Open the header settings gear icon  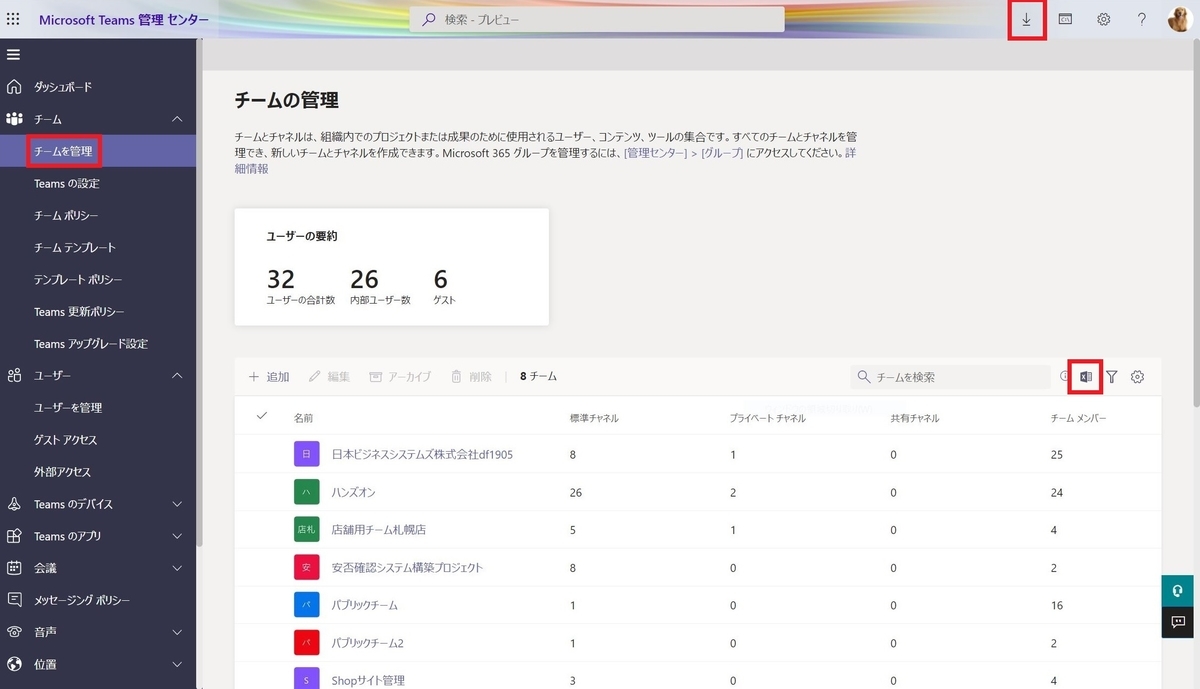tap(1103, 19)
